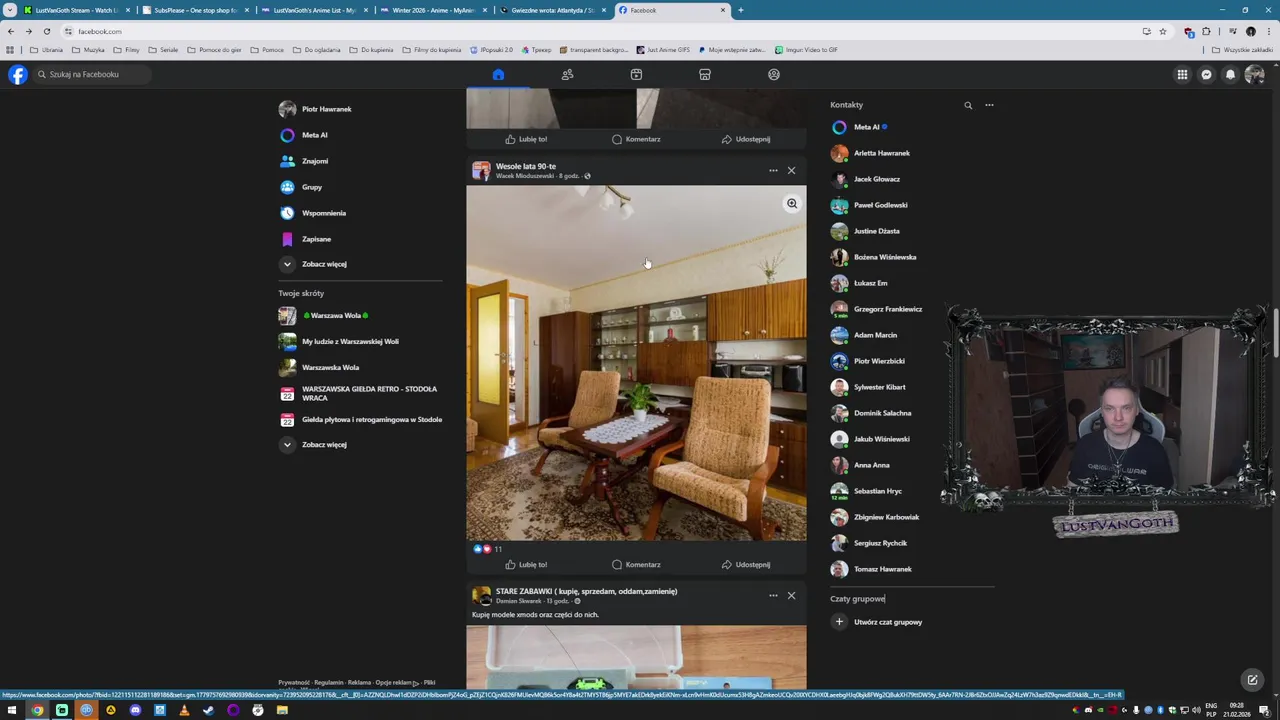The width and height of the screenshot is (1280, 720).
Task: Open reactions count 11
Action: pyautogui.click(x=498, y=549)
